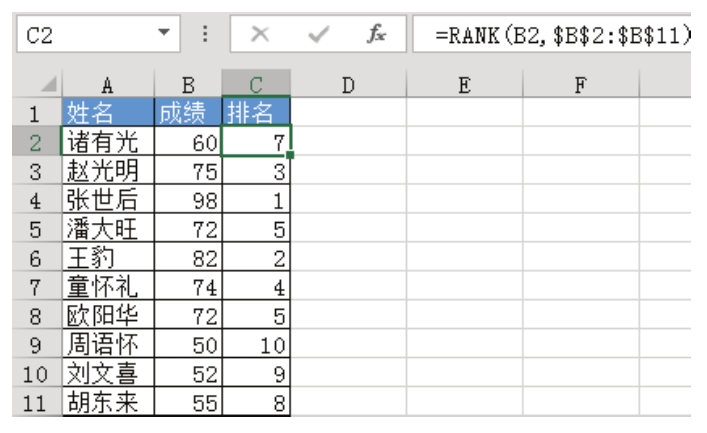Expand the Name Box dropdown arrow
This screenshot has height=433, width=707.
[x=164, y=36]
